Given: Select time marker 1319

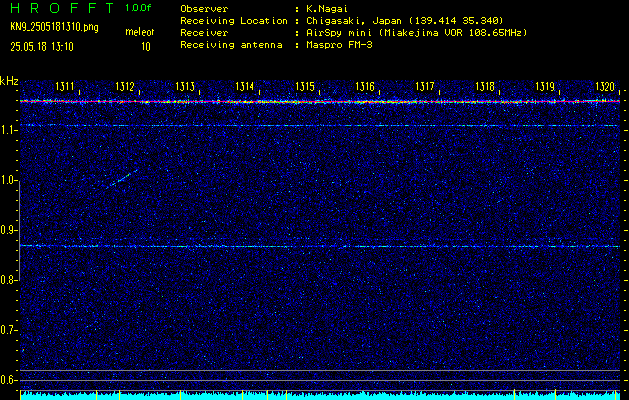Looking at the screenshot, I should tap(545, 86).
